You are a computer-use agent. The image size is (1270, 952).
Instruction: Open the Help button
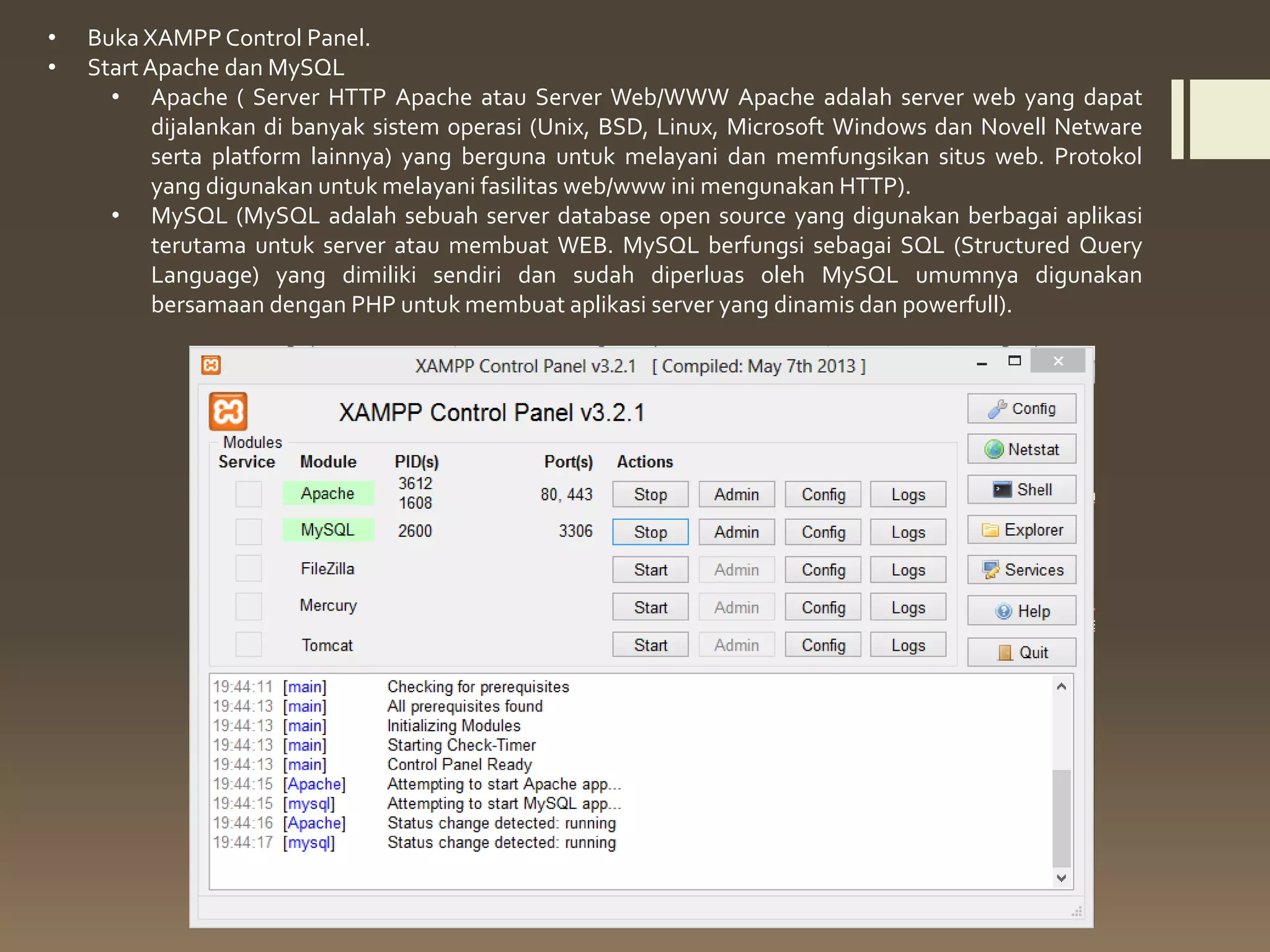click(x=1021, y=611)
